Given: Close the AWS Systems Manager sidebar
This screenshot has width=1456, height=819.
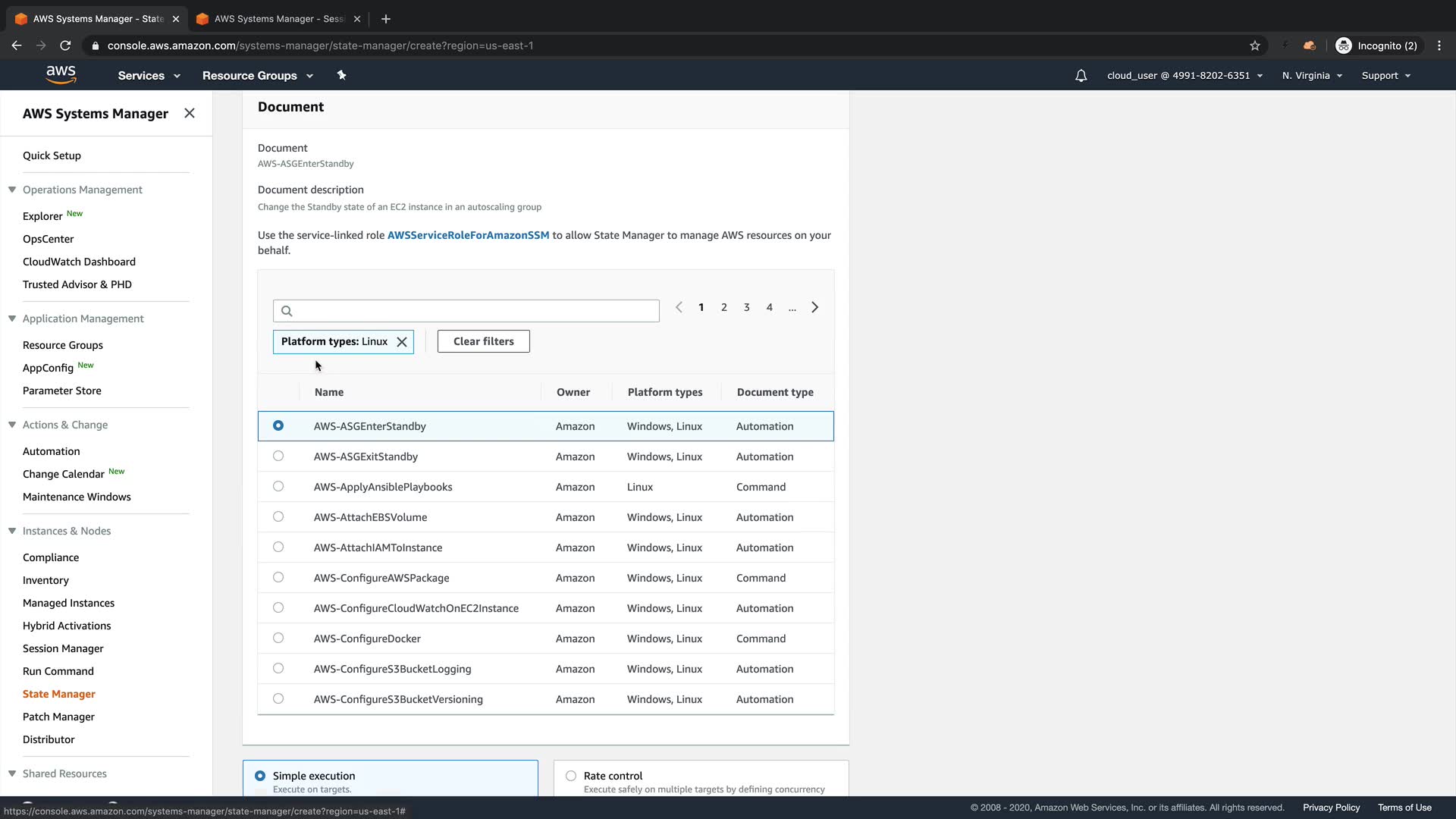Looking at the screenshot, I should coord(190,113).
